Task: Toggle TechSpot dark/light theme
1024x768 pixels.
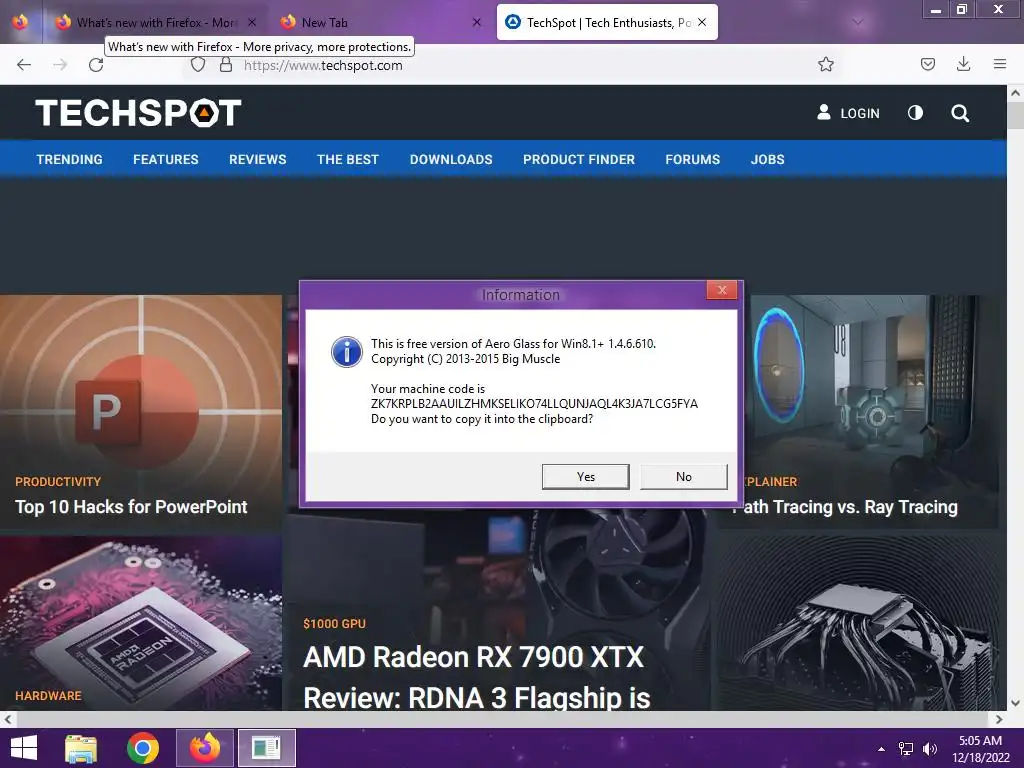Action: point(915,113)
